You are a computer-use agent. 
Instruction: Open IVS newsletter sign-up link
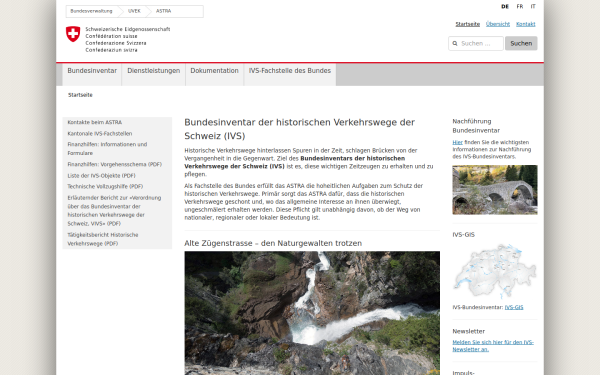[x=493, y=346]
